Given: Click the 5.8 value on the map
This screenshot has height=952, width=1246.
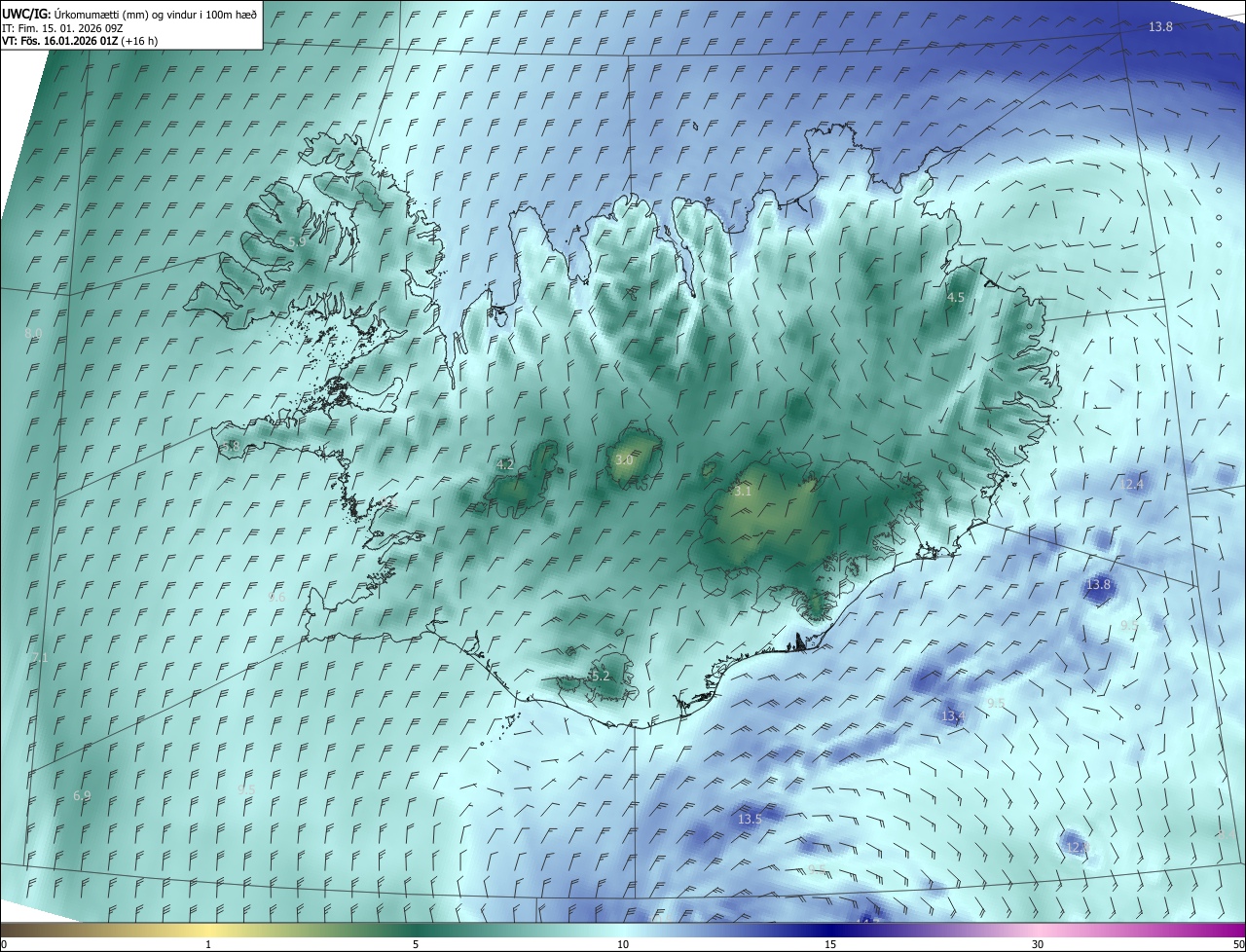Looking at the screenshot, I should pos(231,446).
